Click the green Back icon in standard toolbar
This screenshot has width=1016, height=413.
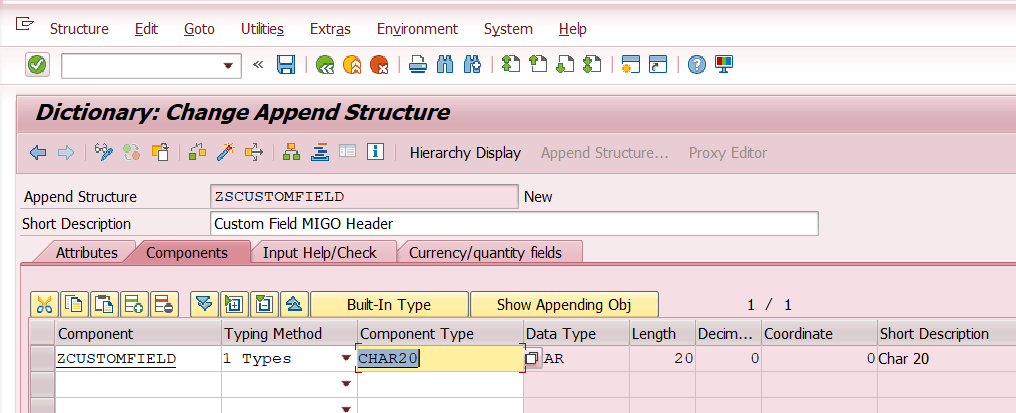click(x=325, y=65)
